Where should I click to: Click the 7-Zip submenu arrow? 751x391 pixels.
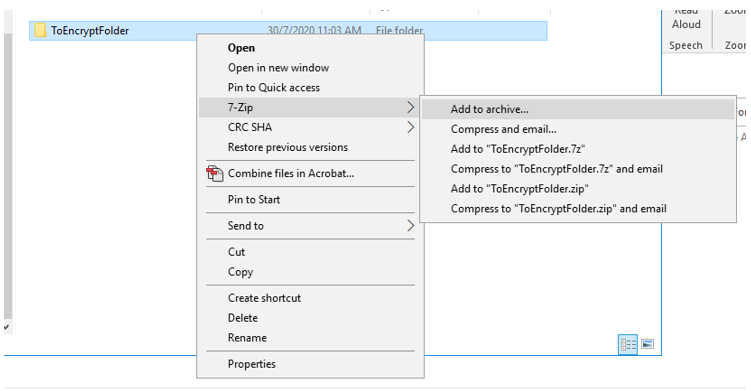click(410, 107)
